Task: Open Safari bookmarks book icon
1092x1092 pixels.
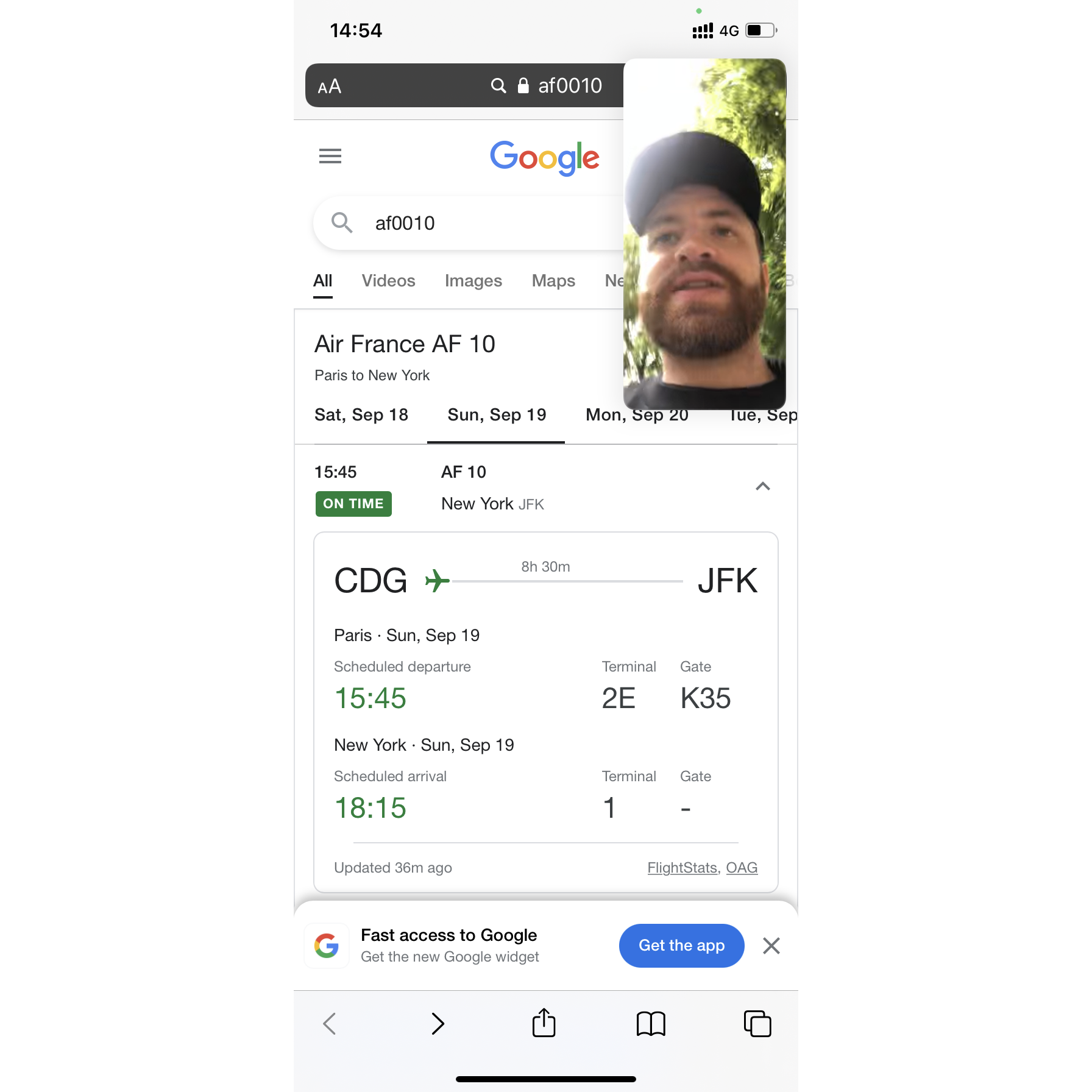Action: pyautogui.click(x=651, y=1024)
